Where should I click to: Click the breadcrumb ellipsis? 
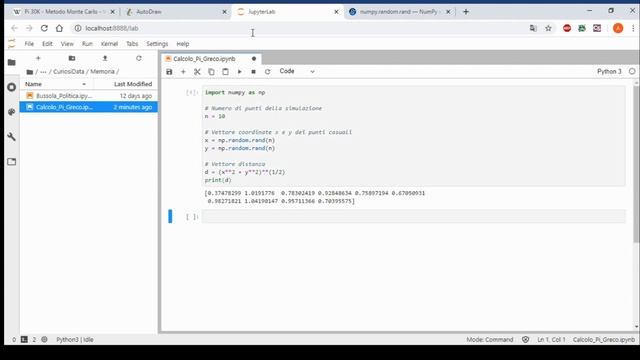(43, 72)
